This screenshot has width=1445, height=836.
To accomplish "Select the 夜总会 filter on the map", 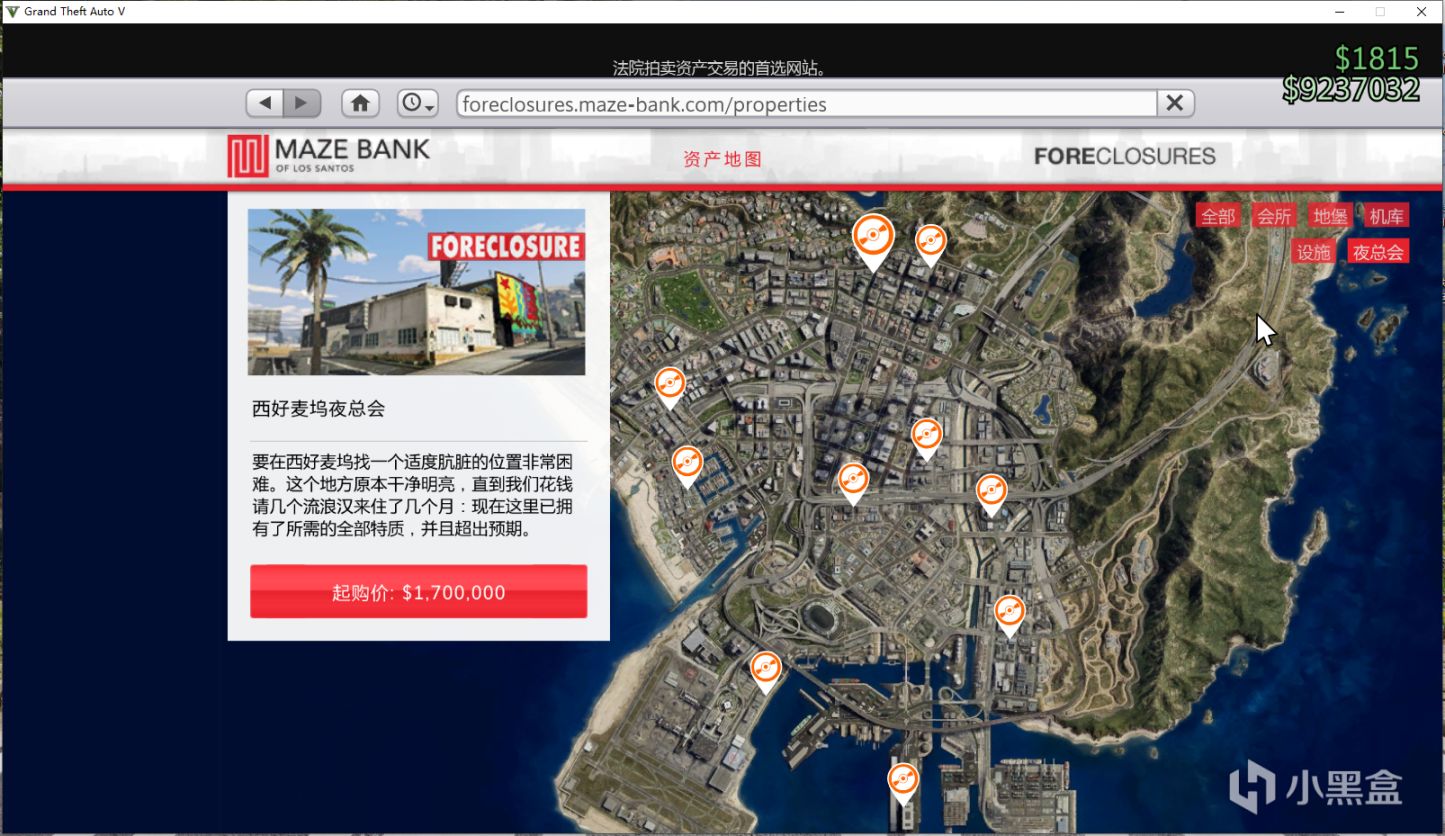I will pyautogui.click(x=1378, y=252).
